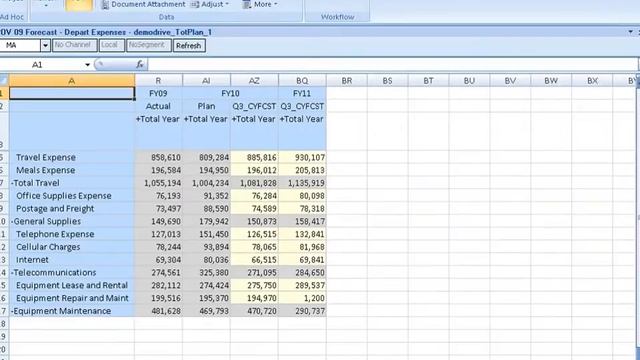Click the FY09 header cell
640x360 pixels.
(158, 93)
